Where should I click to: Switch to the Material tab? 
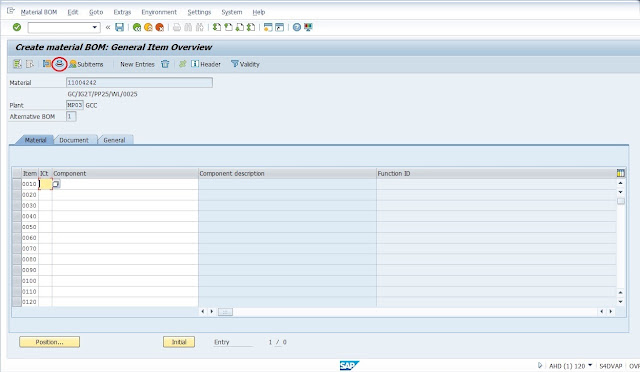pos(35,140)
